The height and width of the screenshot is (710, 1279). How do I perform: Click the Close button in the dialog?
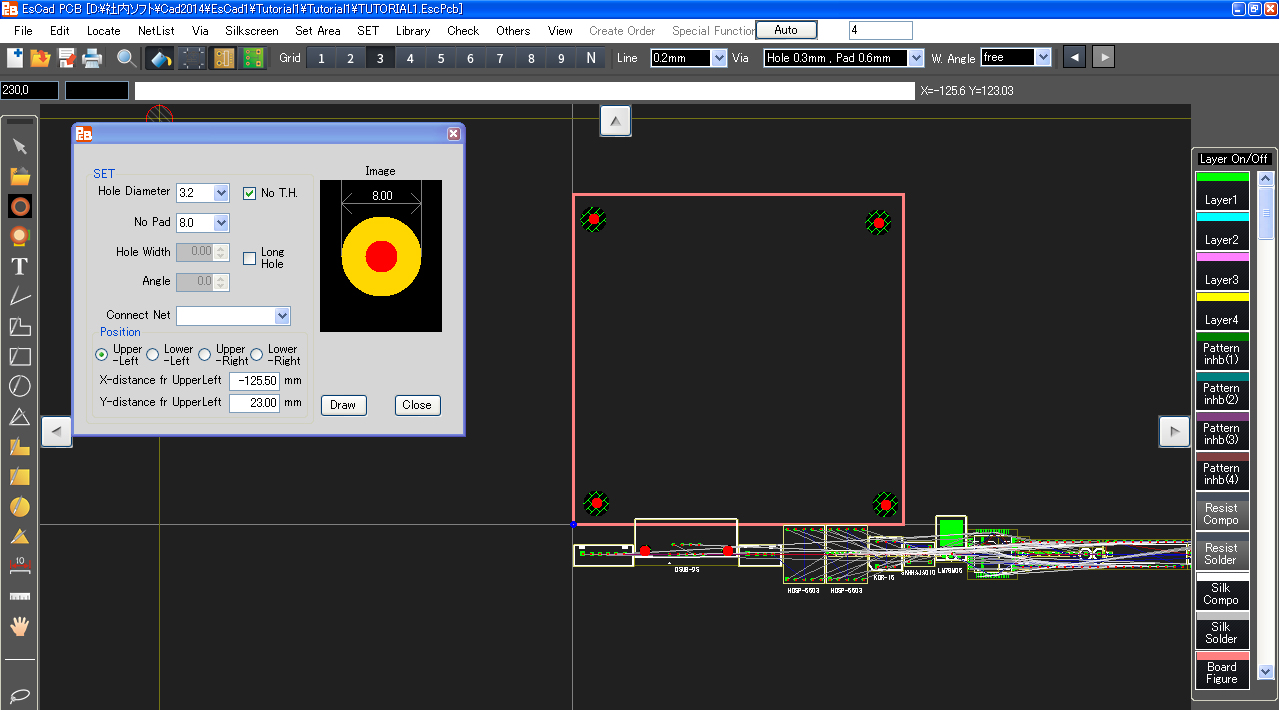tap(417, 405)
